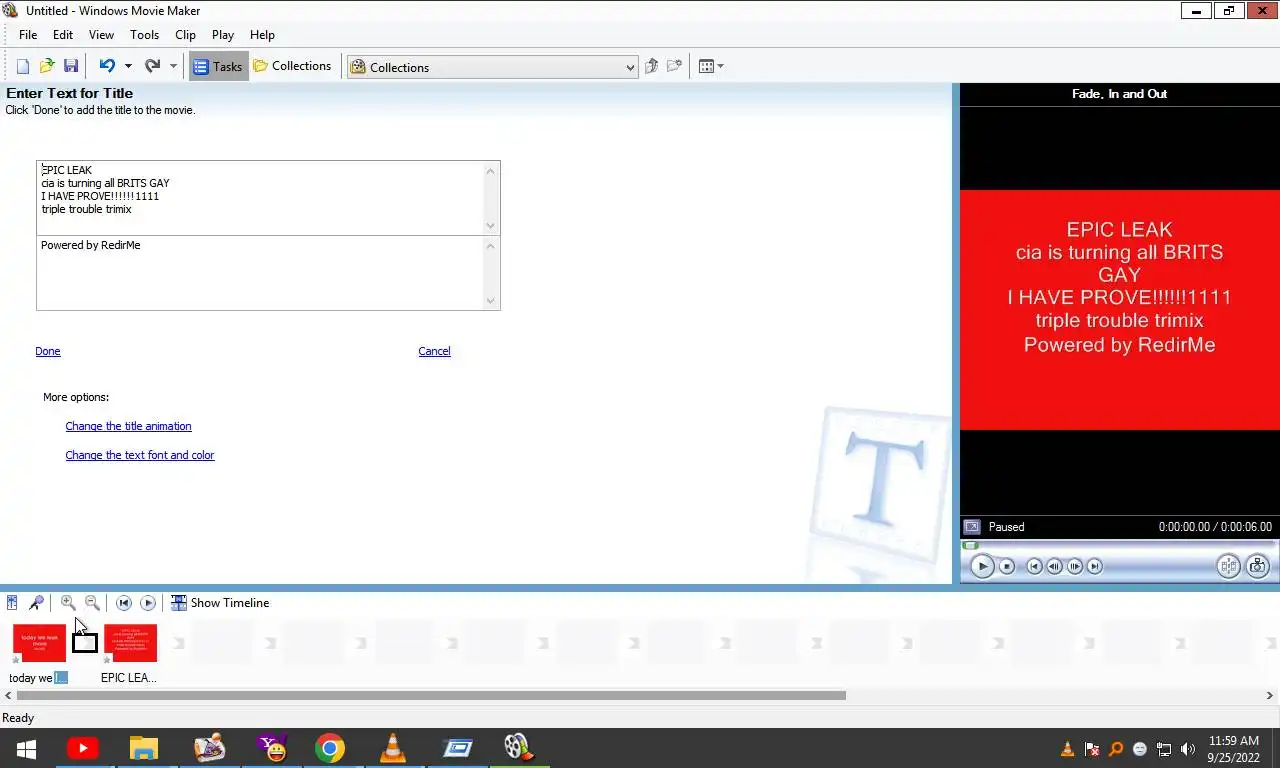Set audio levels icon in storyboard toolbar
This screenshot has height=768, width=1280.
pos(12,603)
